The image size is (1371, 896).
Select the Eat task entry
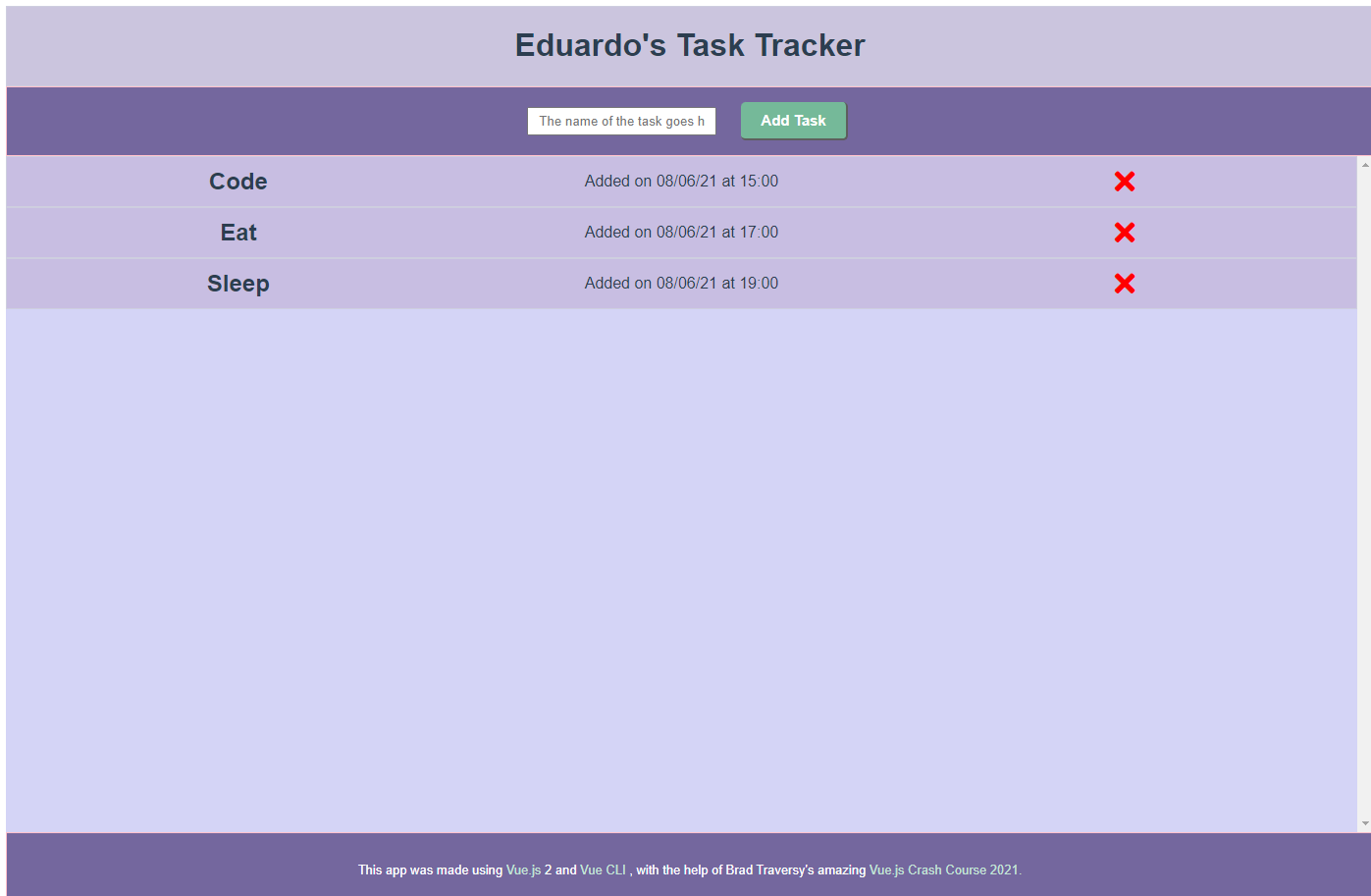(237, 232)
